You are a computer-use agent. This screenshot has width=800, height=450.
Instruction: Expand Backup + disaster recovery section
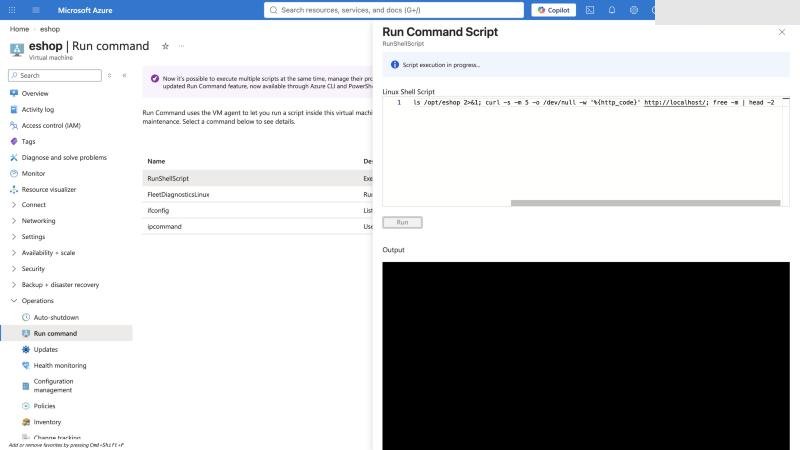pos(14,285)
